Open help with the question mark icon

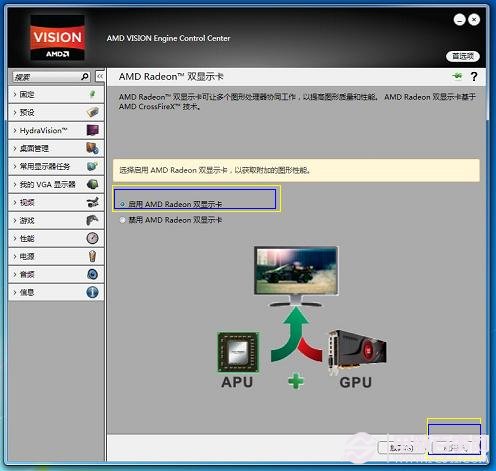point(474,77)
